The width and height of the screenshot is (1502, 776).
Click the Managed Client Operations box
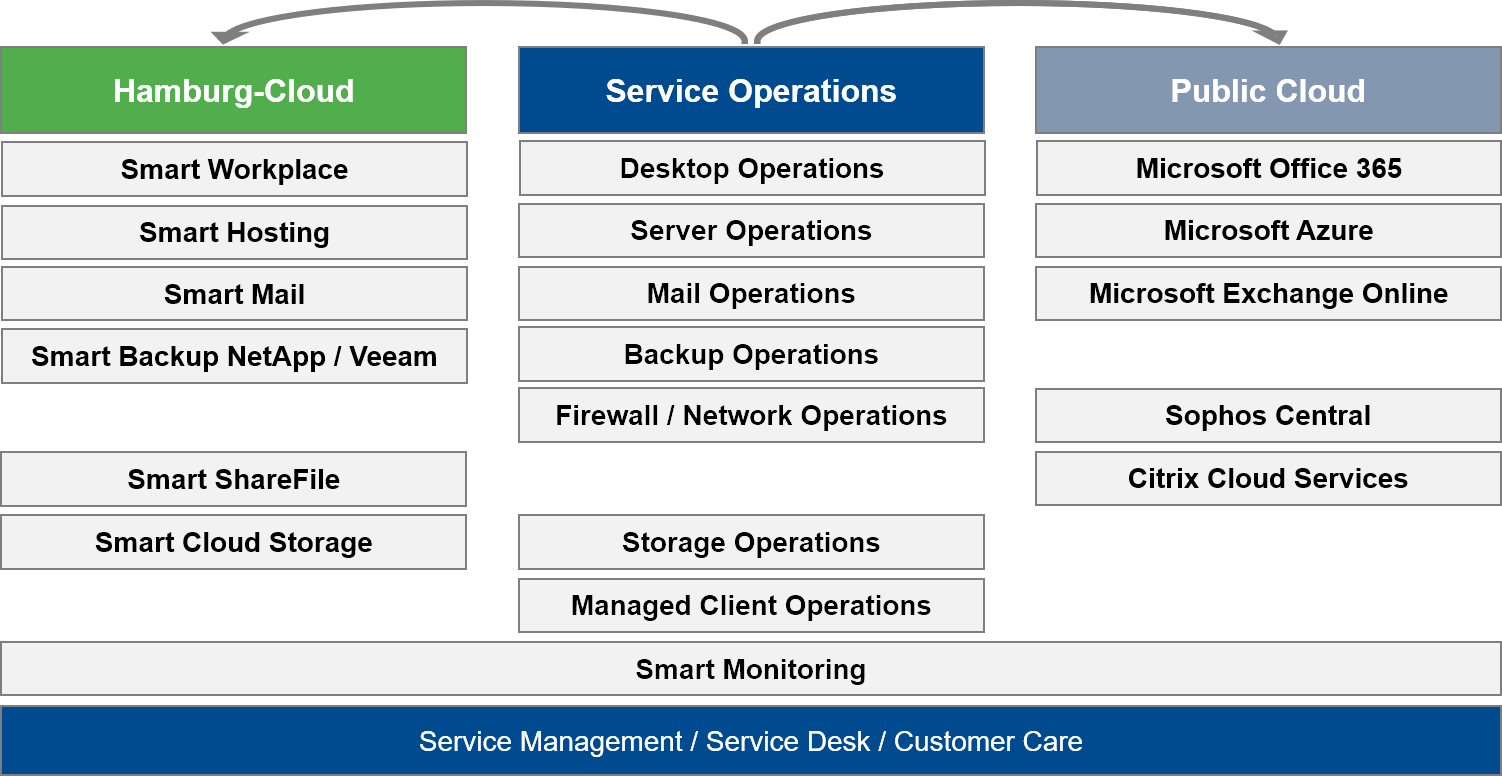tap(751, 605)
